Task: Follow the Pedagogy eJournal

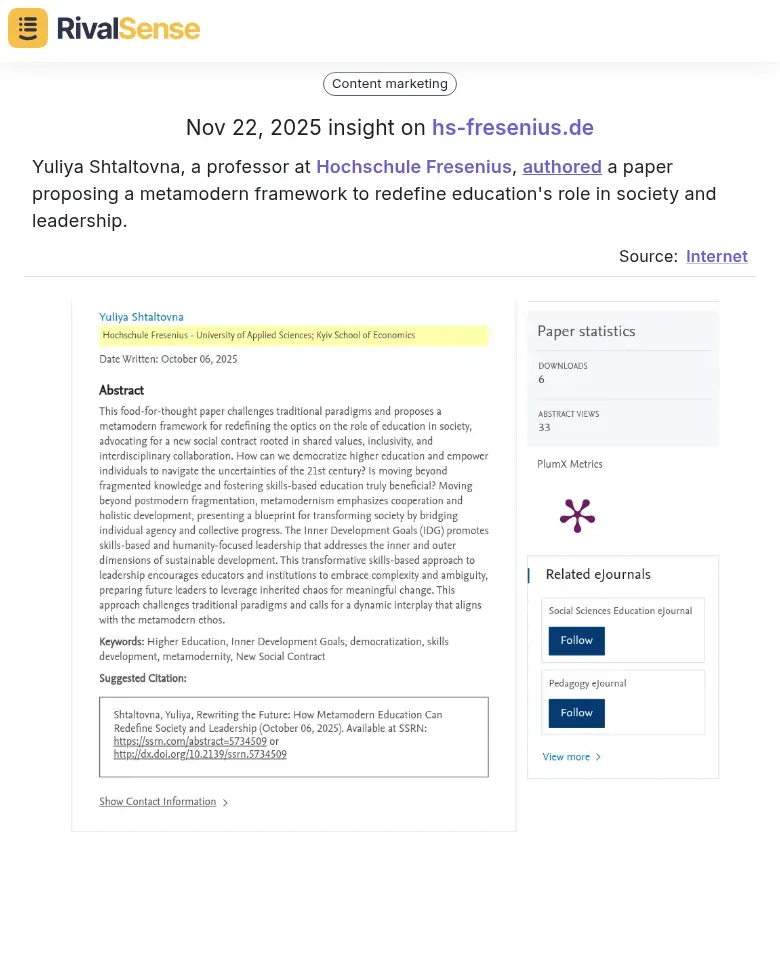Action: (576, 713)
